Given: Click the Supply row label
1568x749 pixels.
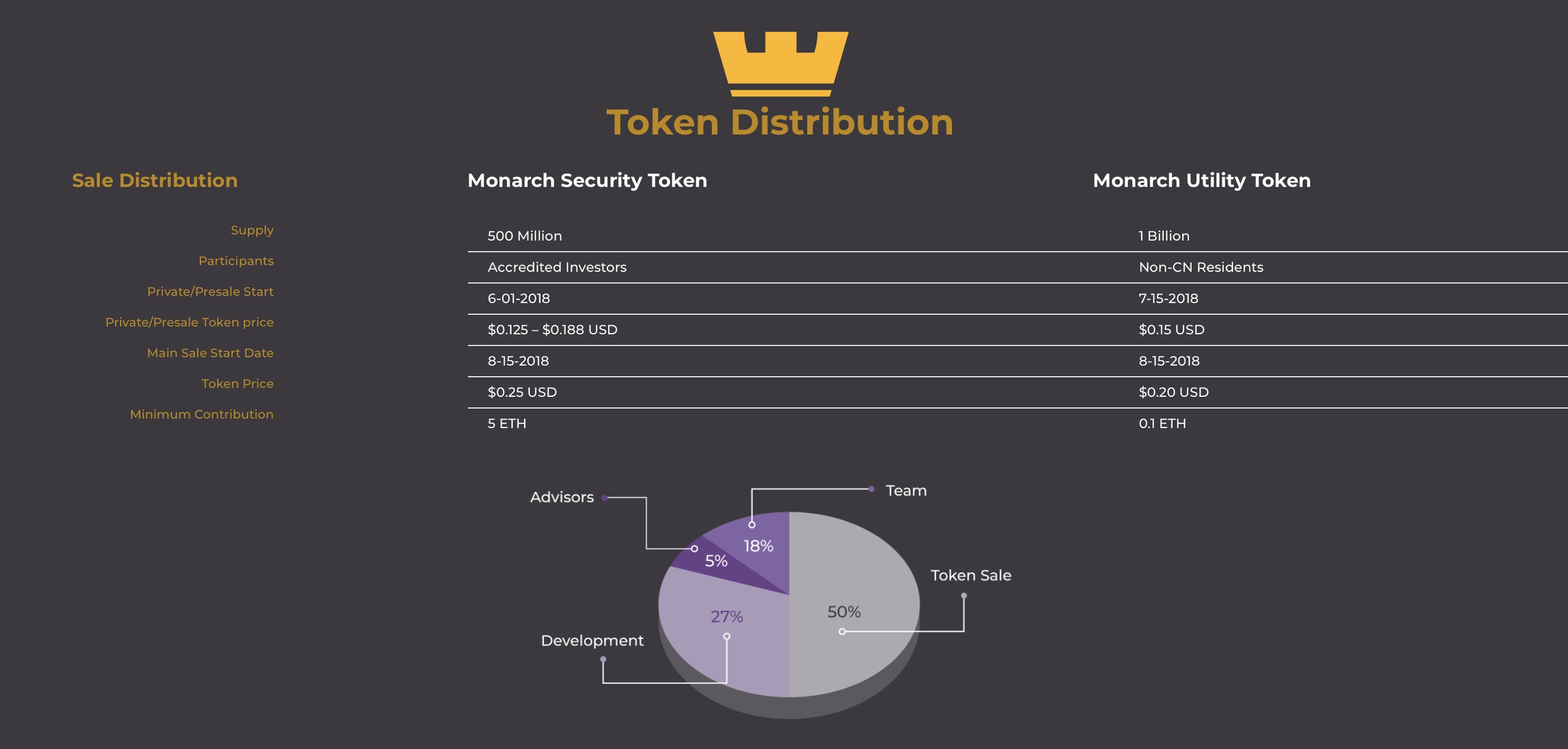Looking at the screenshot, I should 252,230.
